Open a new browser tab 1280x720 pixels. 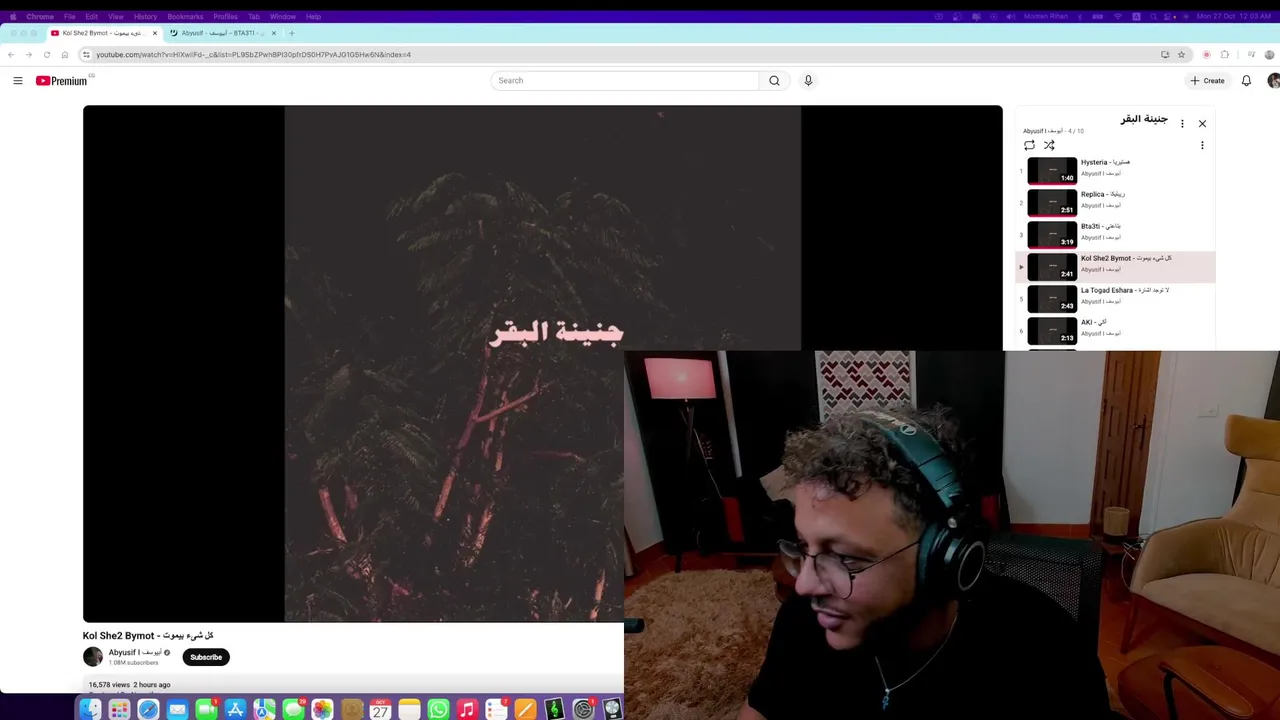click(x=292, y=33)
